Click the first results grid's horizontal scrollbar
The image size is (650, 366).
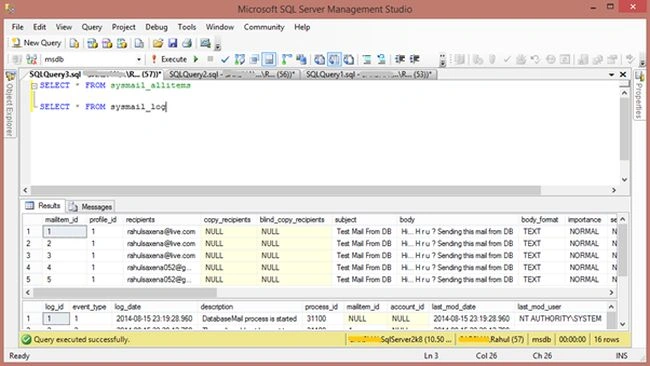click(125, 293)
